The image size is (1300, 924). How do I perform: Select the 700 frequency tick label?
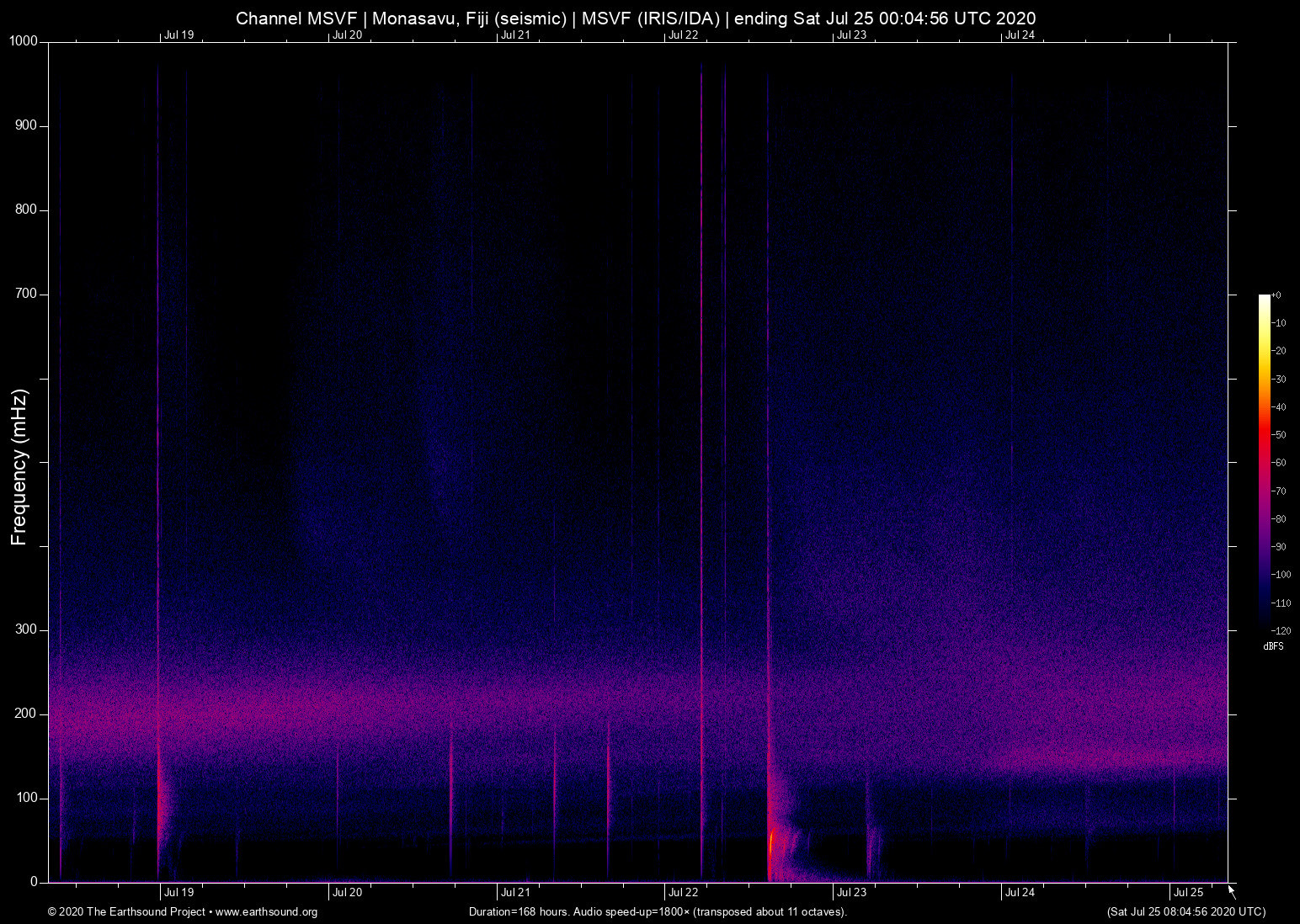(26, 294)
